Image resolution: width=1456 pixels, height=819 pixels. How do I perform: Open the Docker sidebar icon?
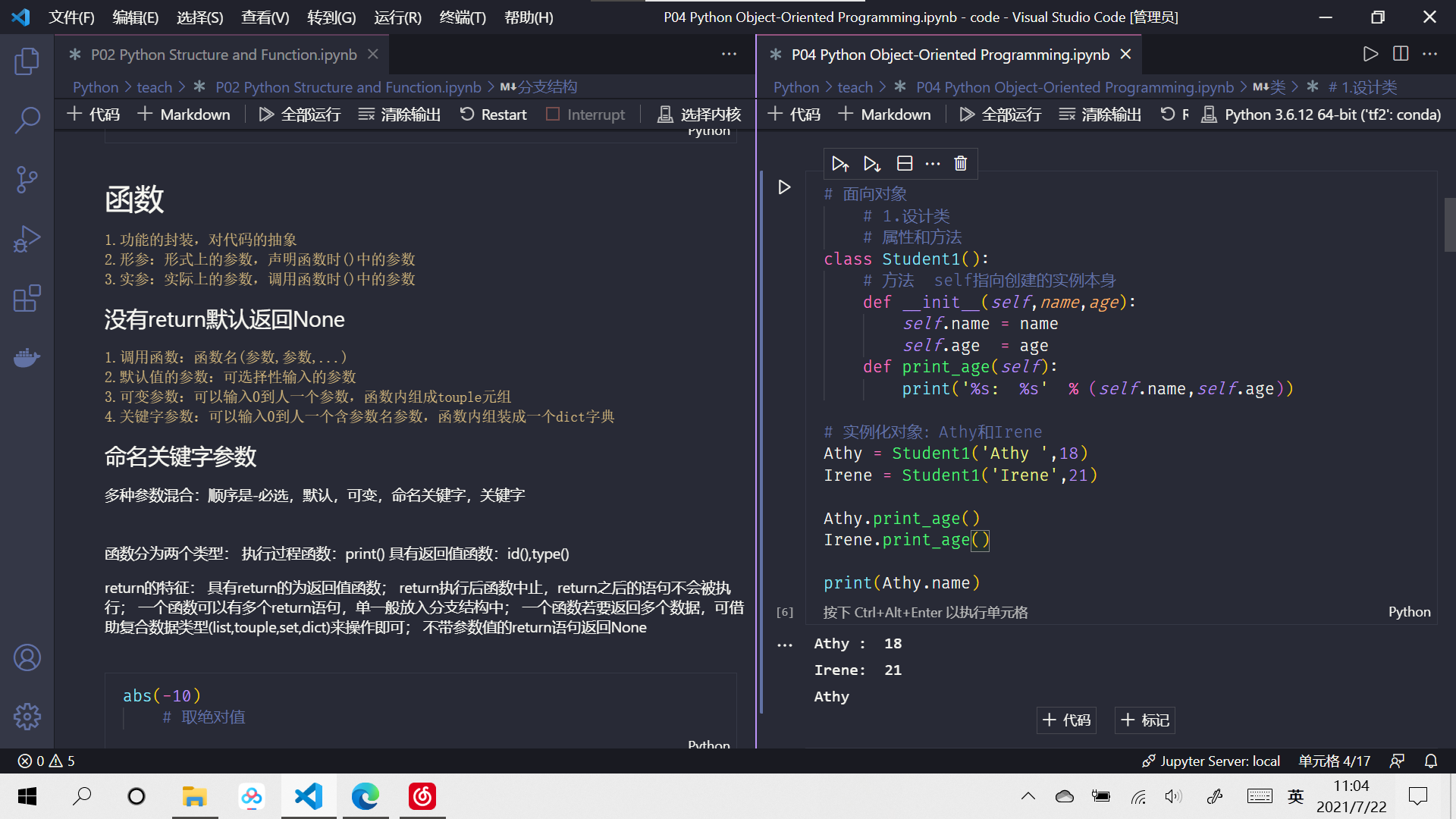point(27,357)
